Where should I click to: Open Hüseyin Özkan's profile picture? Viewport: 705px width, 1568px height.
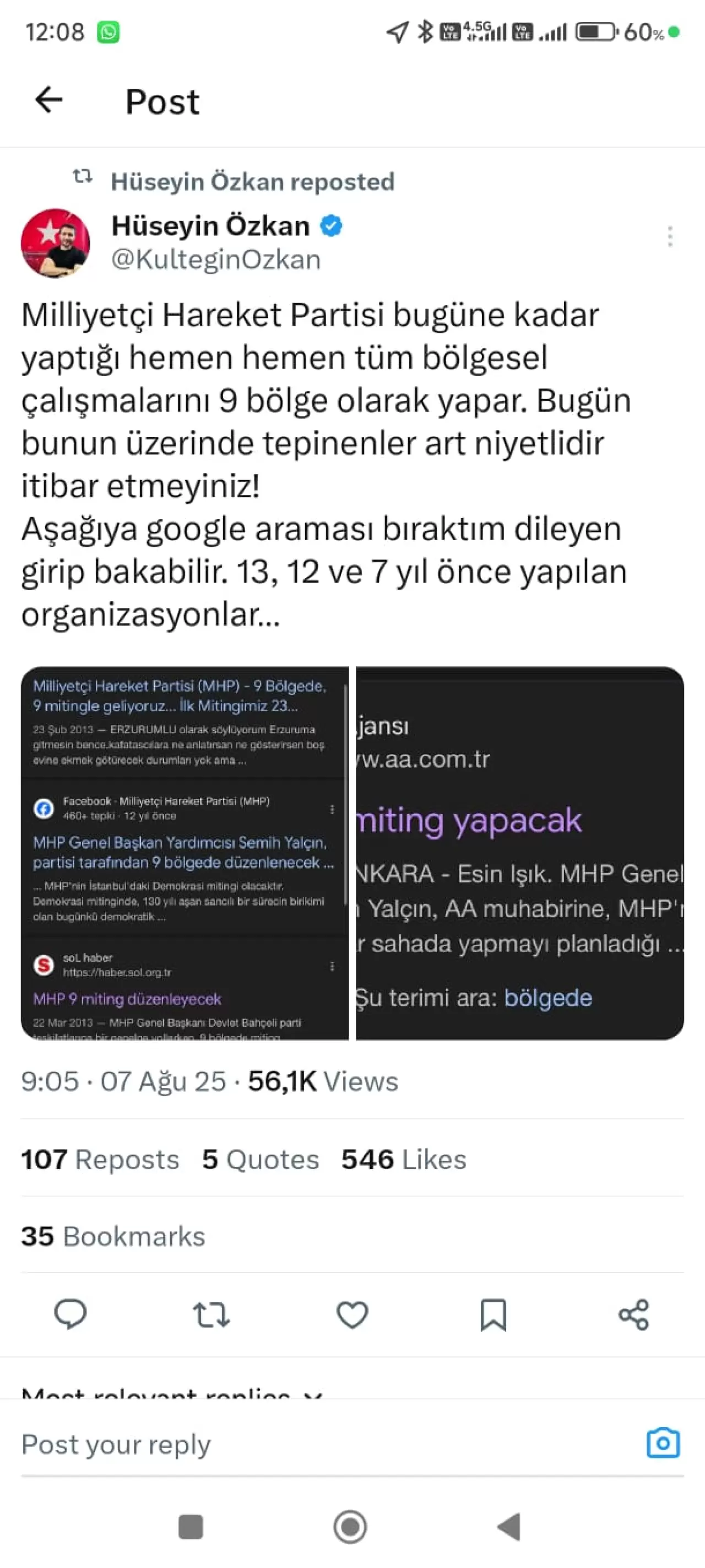(x=56, y=244)
